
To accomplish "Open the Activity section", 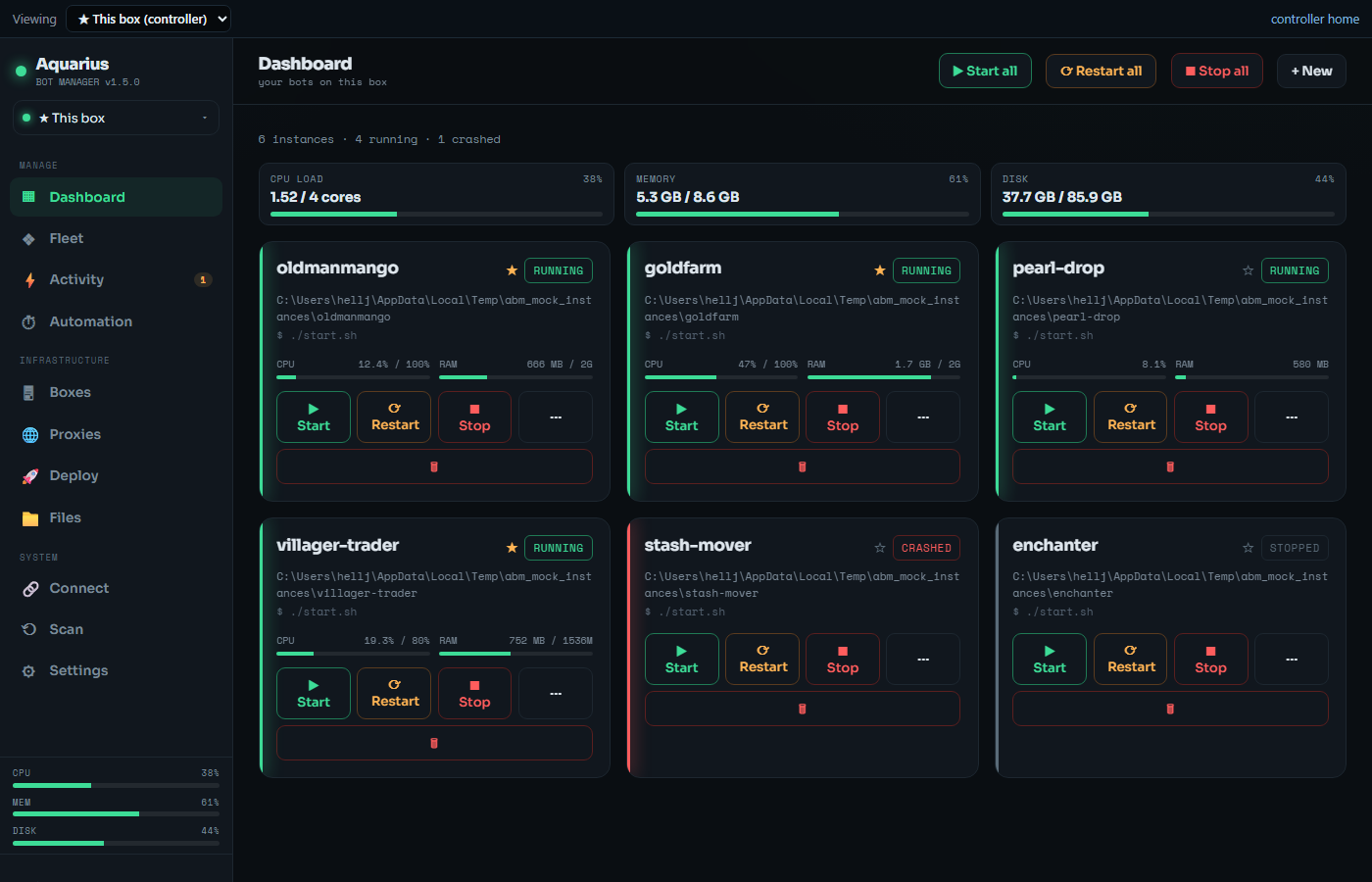I will [116, 279].
